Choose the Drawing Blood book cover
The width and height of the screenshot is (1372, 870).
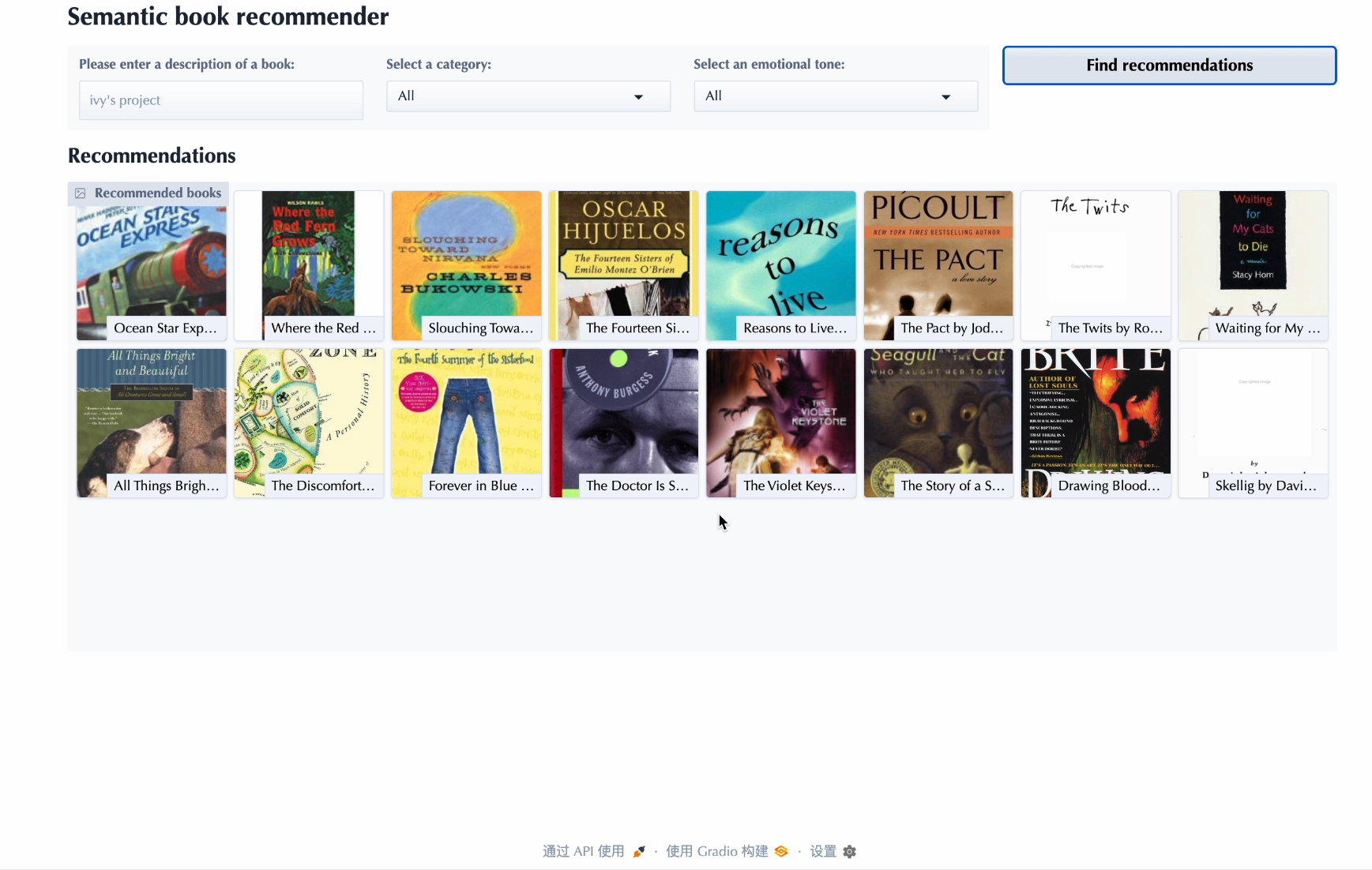point(1095,423)
